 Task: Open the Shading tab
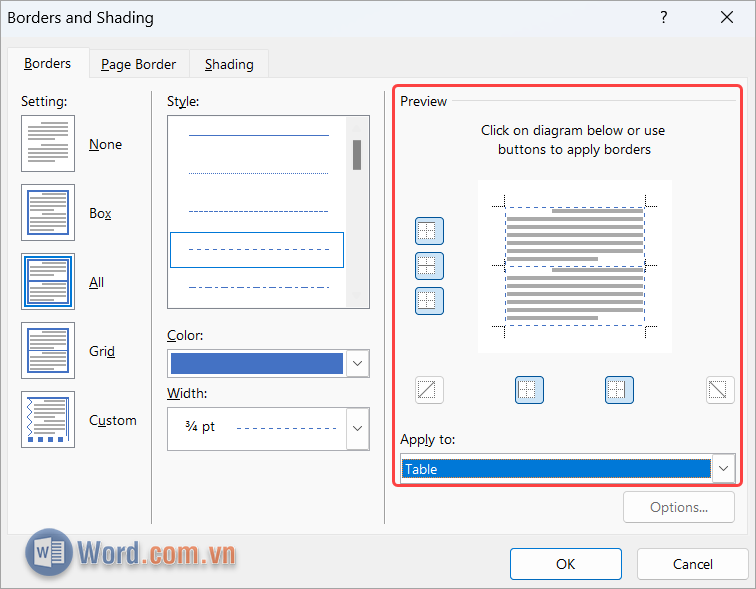(229, 64)
